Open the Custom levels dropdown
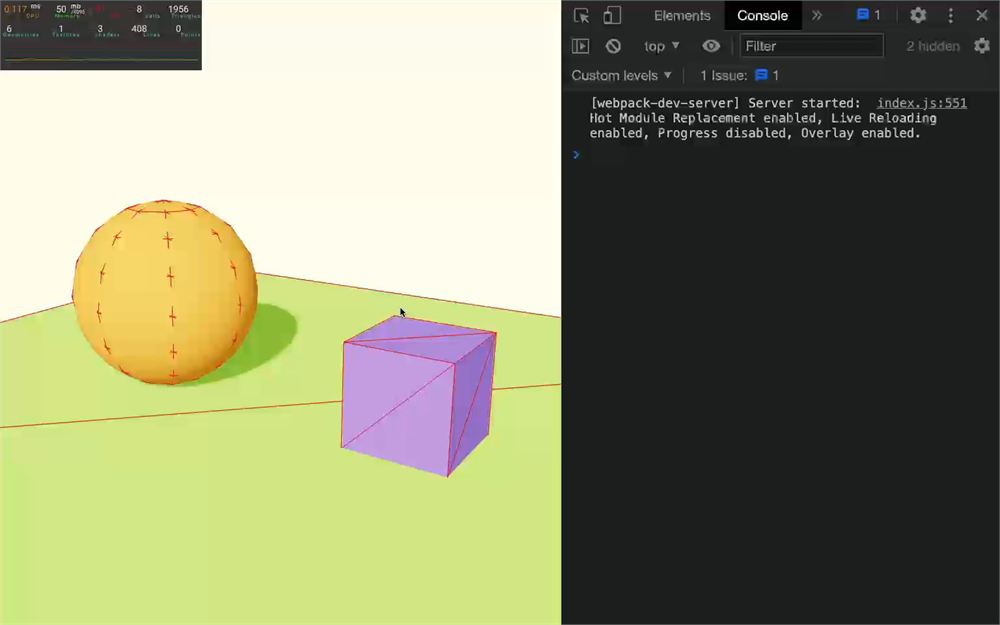1000x625 pixels. tap(621, 75)
